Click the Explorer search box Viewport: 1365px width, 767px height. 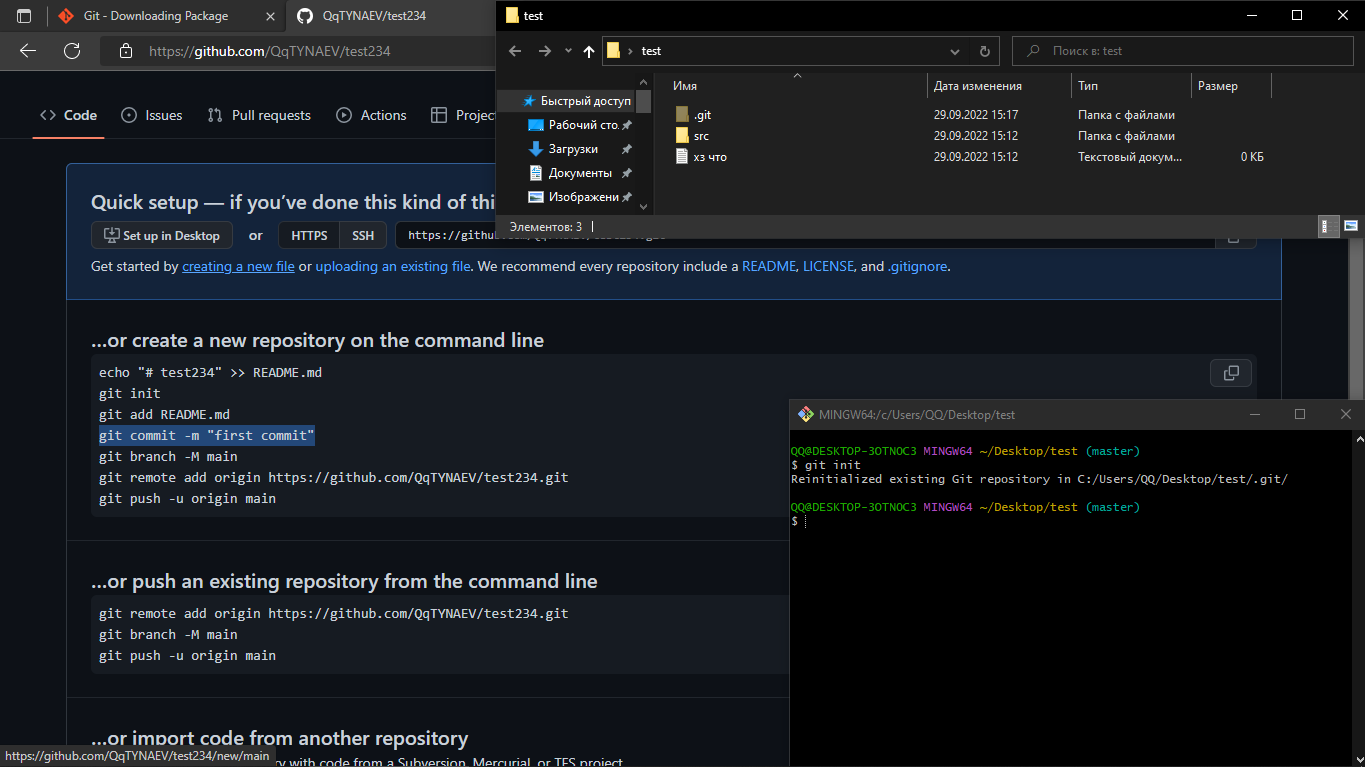pos(1184,51)
